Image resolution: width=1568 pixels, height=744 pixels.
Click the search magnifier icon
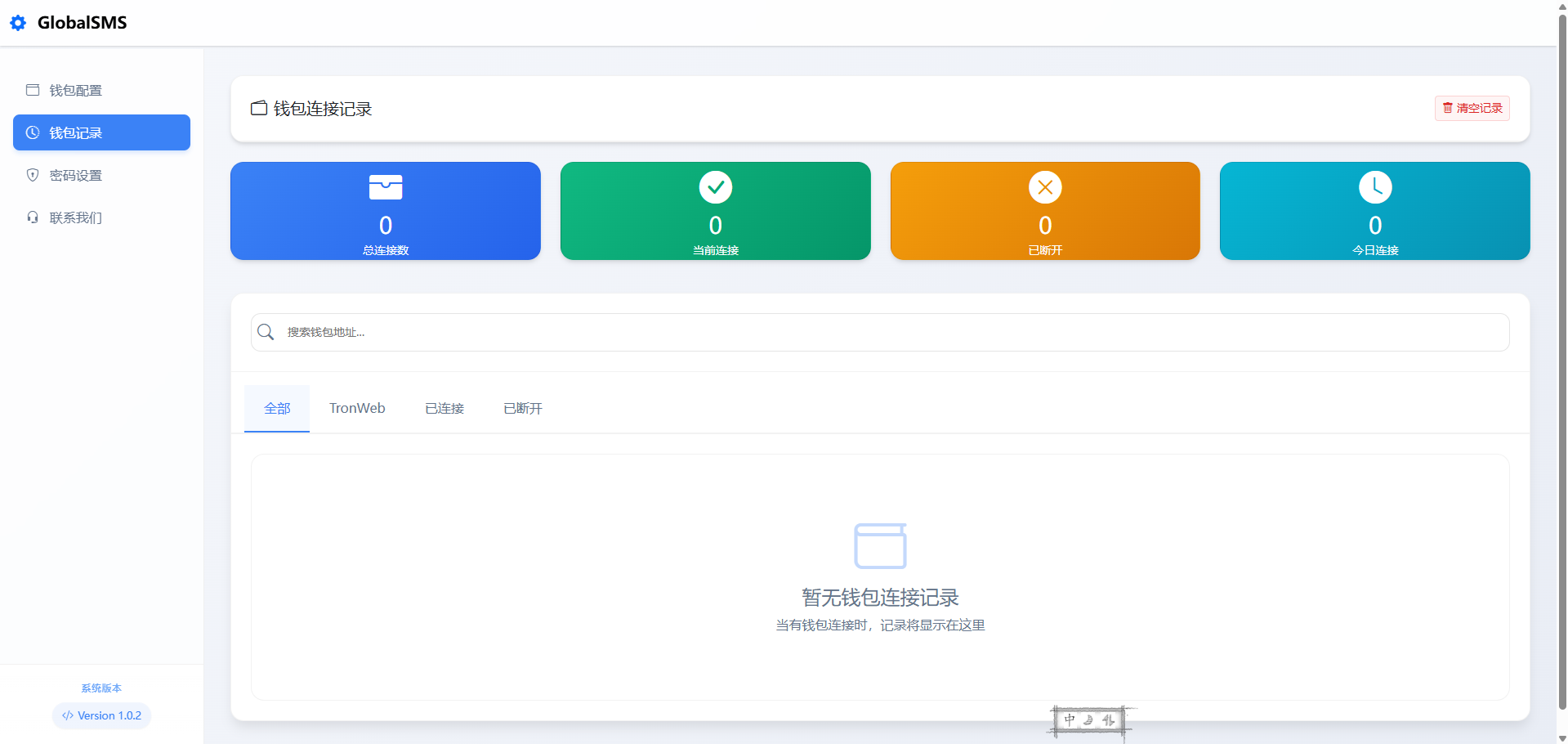tap(266, 332)
